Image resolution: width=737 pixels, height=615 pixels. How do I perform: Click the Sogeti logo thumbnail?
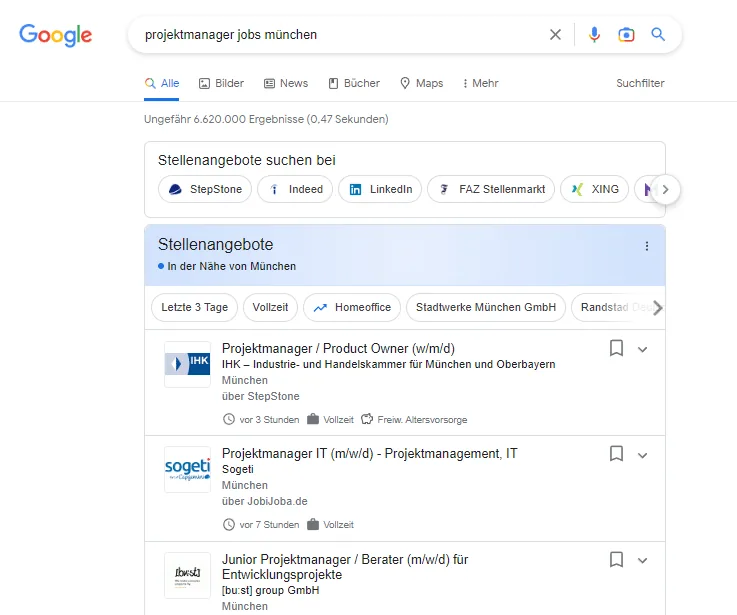pos(187,469)
